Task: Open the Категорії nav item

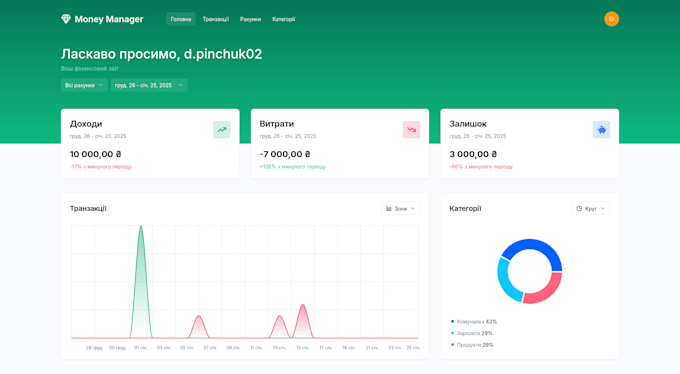Action: click(284, 19)
